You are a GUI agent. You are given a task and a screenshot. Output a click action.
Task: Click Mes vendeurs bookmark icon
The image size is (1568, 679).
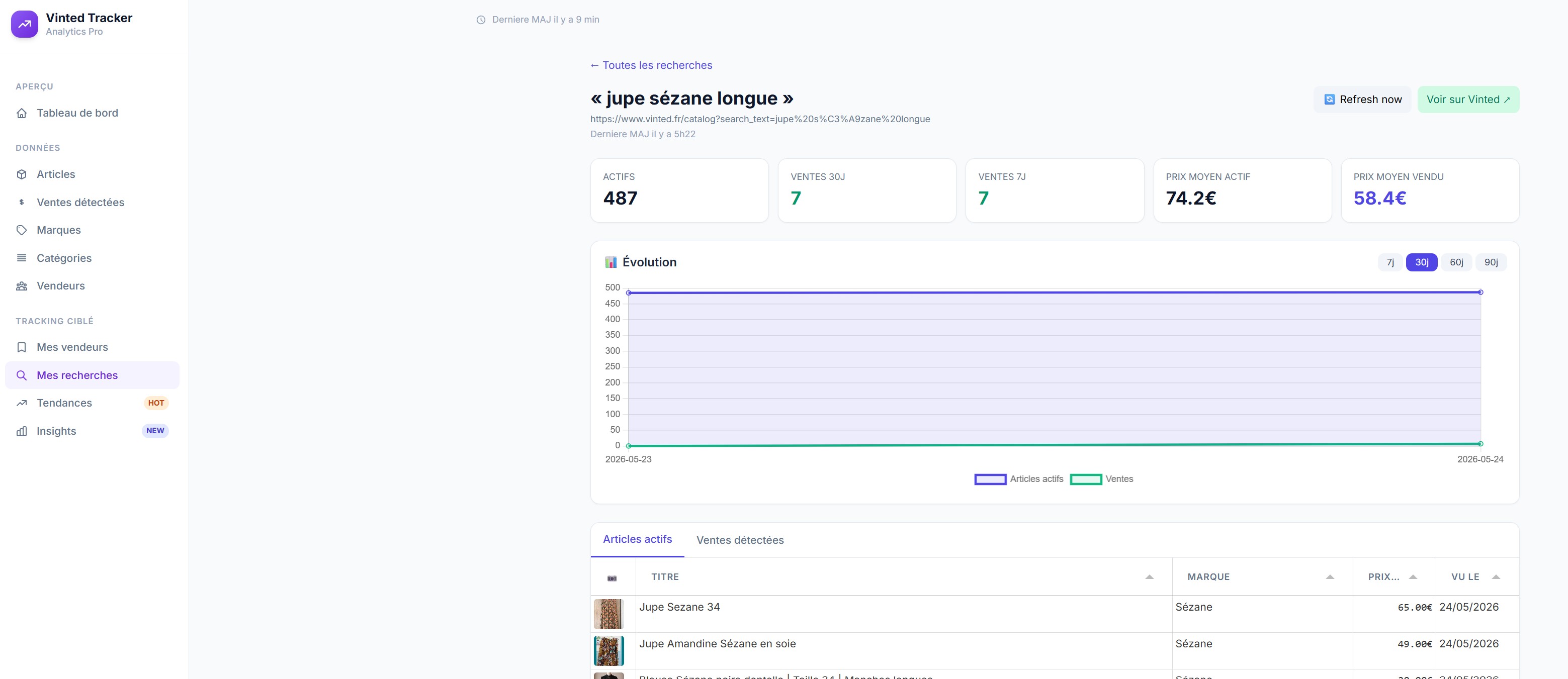click(x=22, y=347)
